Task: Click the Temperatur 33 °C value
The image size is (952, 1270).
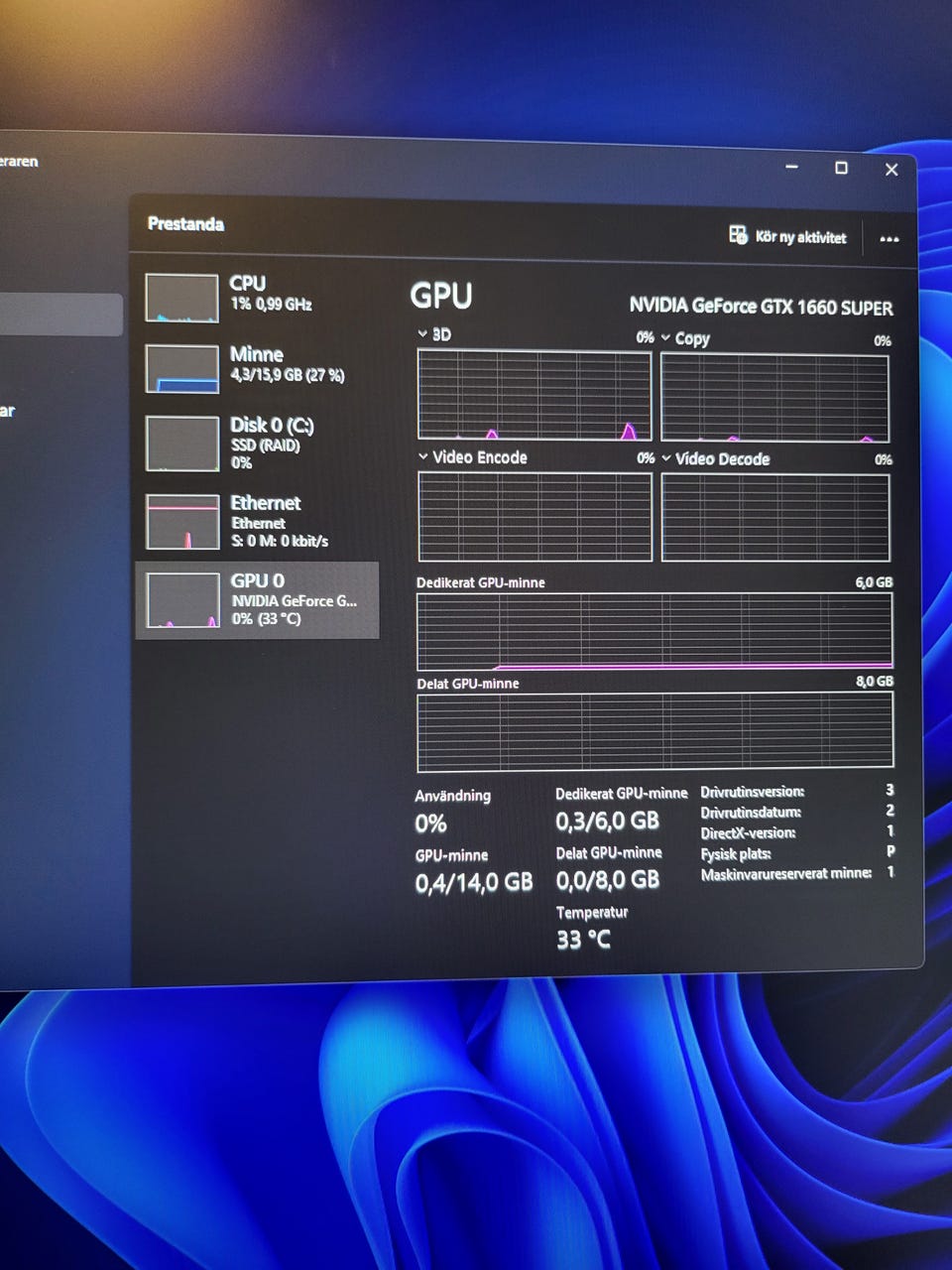Action: pos(583,939)
